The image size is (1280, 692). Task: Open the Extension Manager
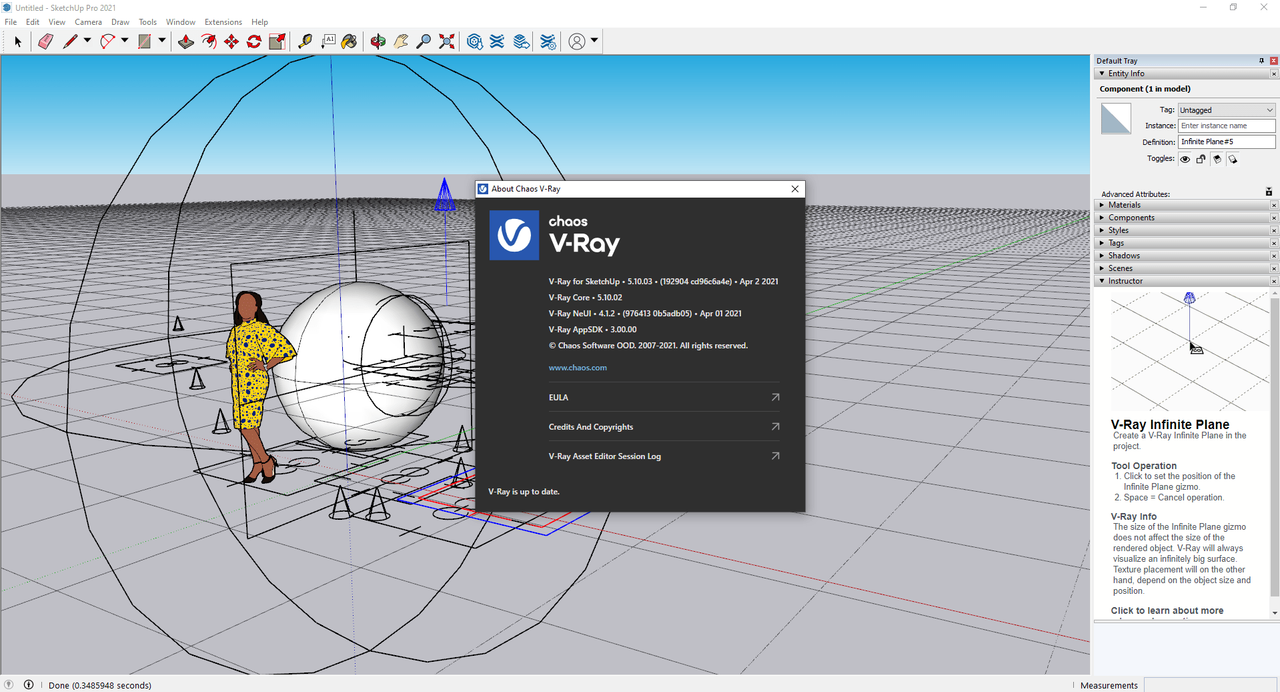(x=548, y=41)
